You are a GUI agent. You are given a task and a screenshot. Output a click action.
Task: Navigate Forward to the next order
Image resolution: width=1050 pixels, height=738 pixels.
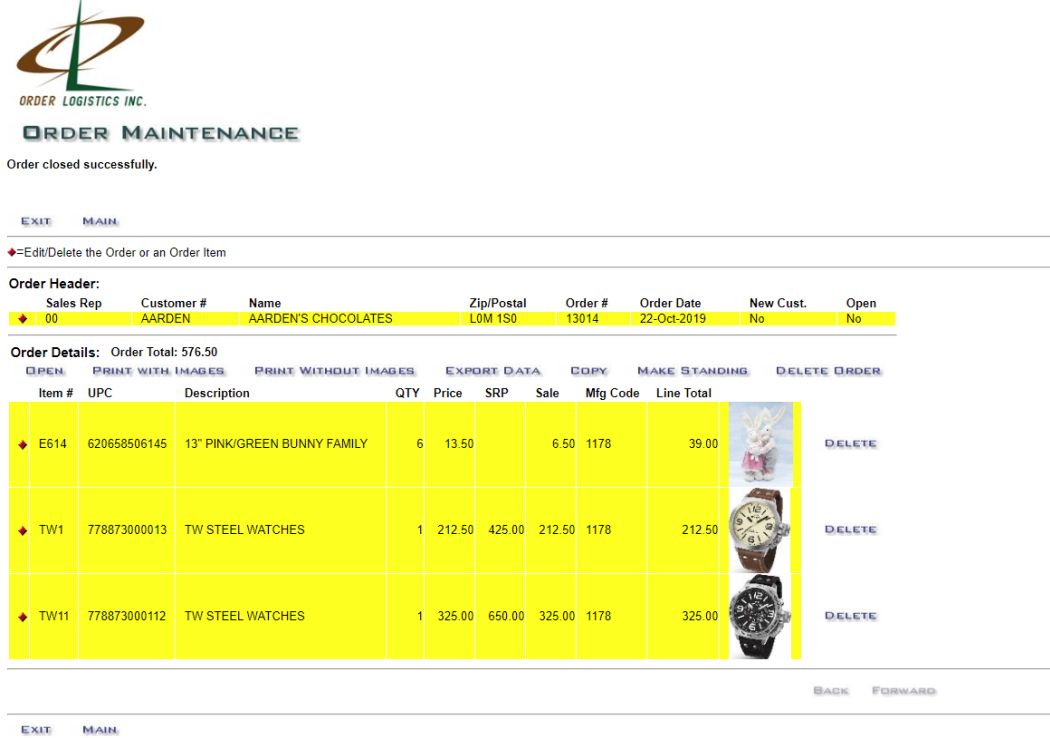[904, 690]
